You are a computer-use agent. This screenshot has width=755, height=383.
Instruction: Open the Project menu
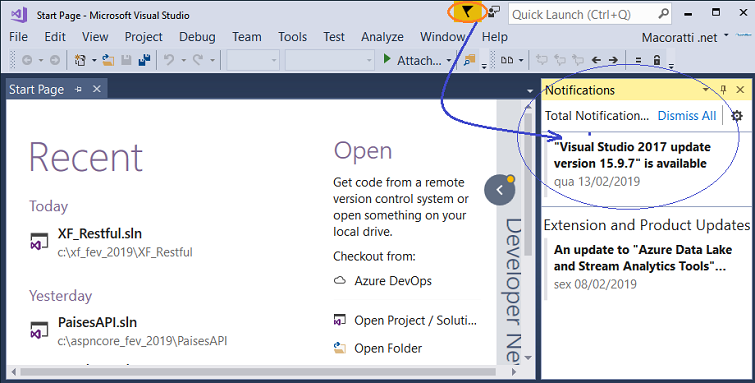point(143,37)
